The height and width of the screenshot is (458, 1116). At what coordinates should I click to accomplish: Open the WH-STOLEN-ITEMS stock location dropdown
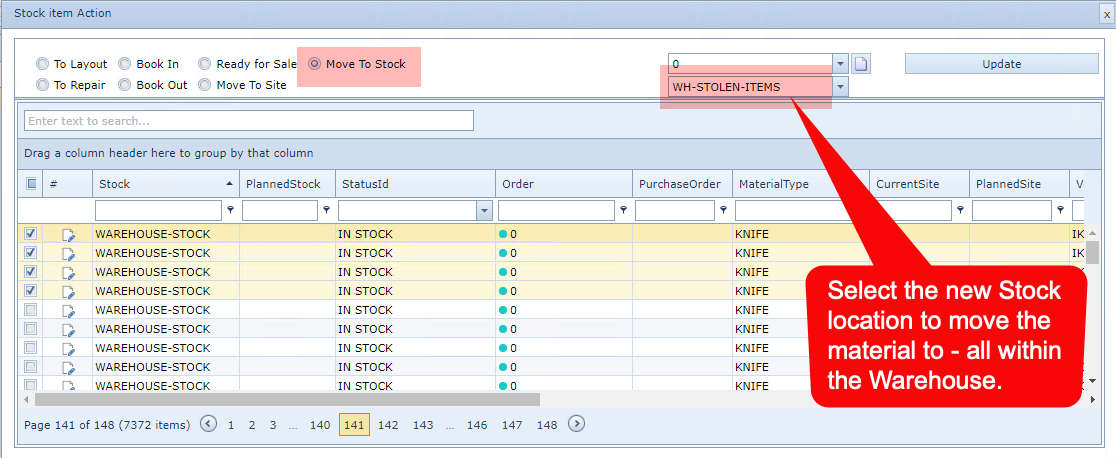tap(840, 87)
